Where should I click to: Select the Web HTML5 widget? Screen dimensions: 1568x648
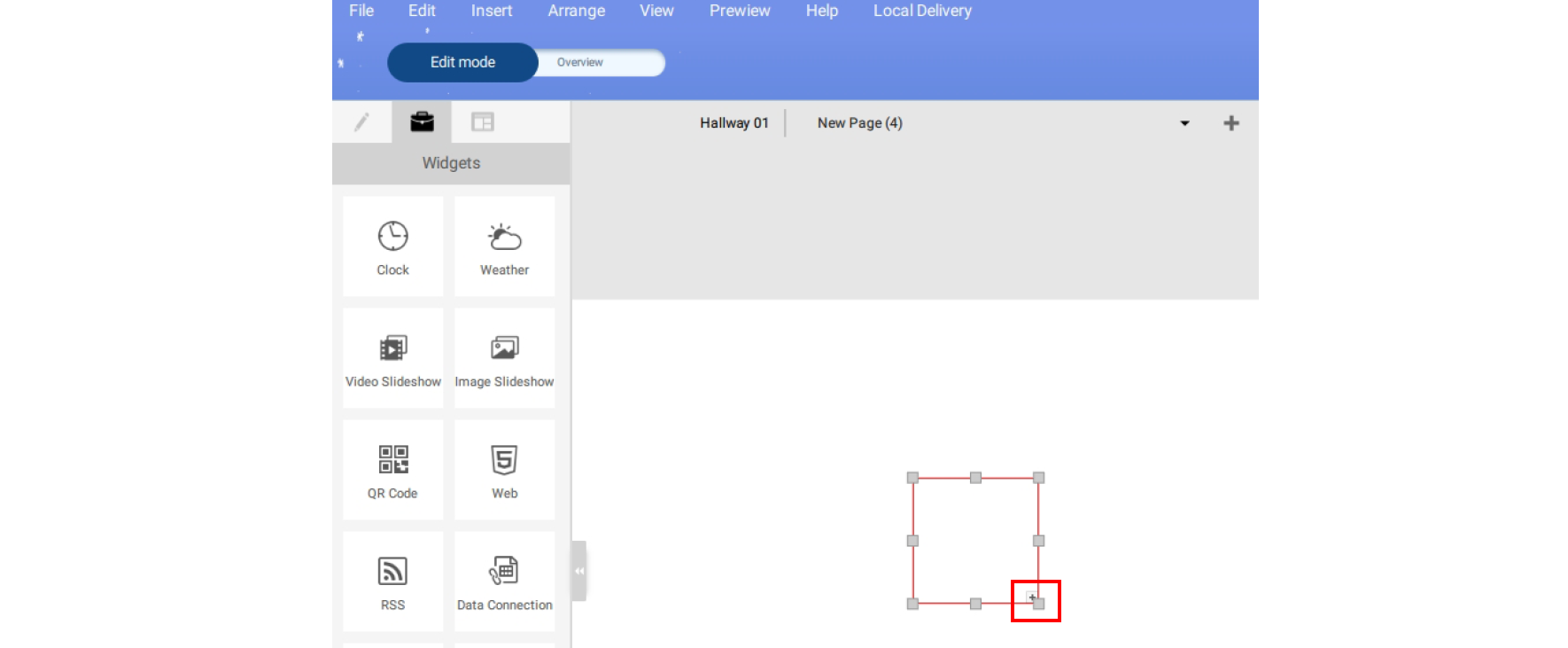[504, 470]
